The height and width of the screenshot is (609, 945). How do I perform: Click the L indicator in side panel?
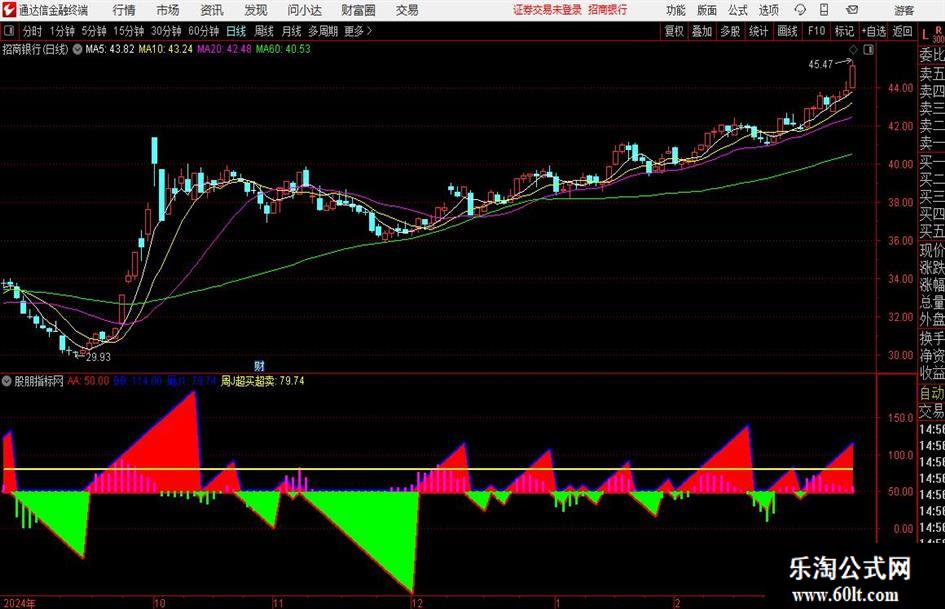click(925, 35)
